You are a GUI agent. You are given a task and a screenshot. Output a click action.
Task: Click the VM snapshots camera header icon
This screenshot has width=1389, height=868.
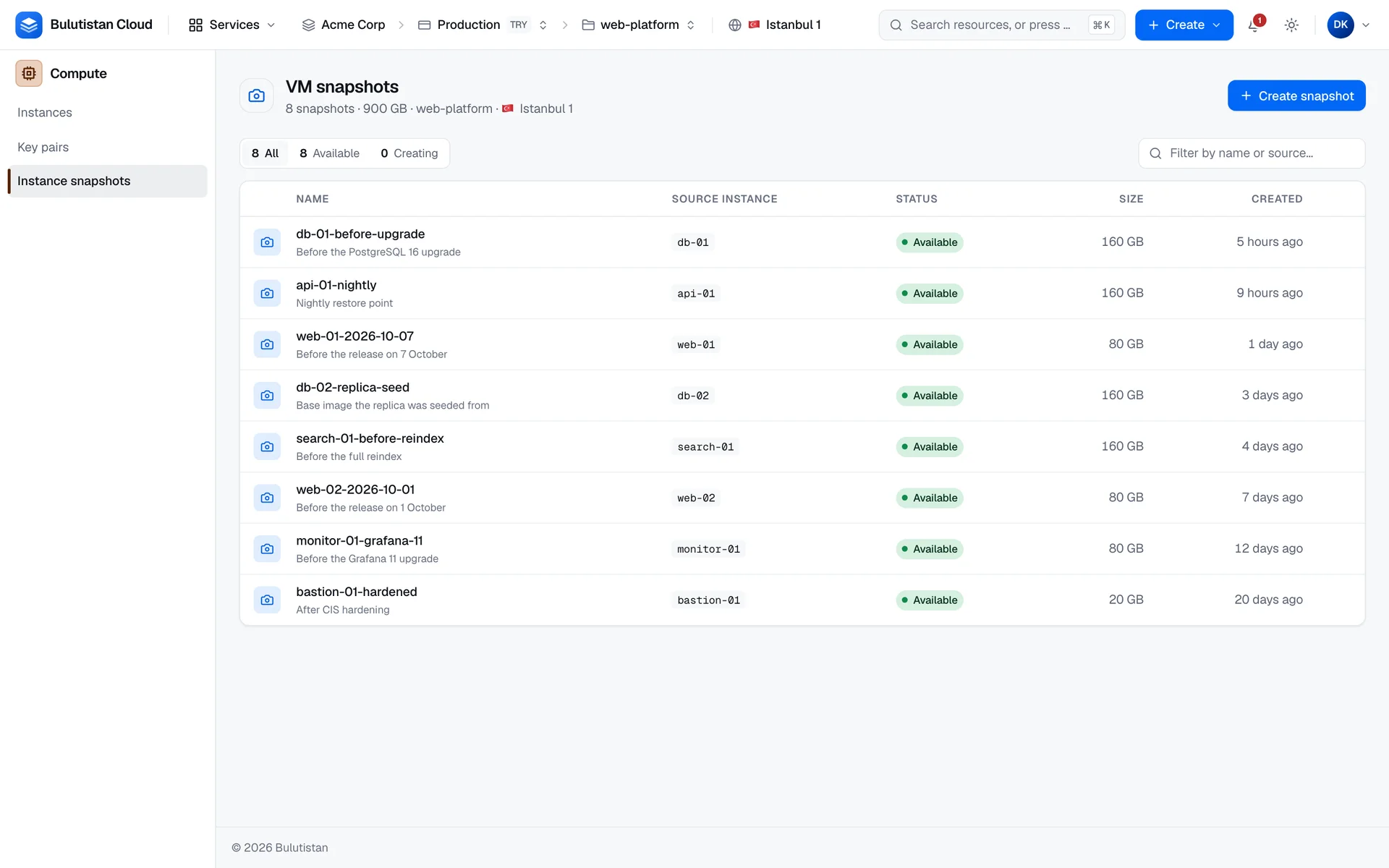(x=257, y=95)
